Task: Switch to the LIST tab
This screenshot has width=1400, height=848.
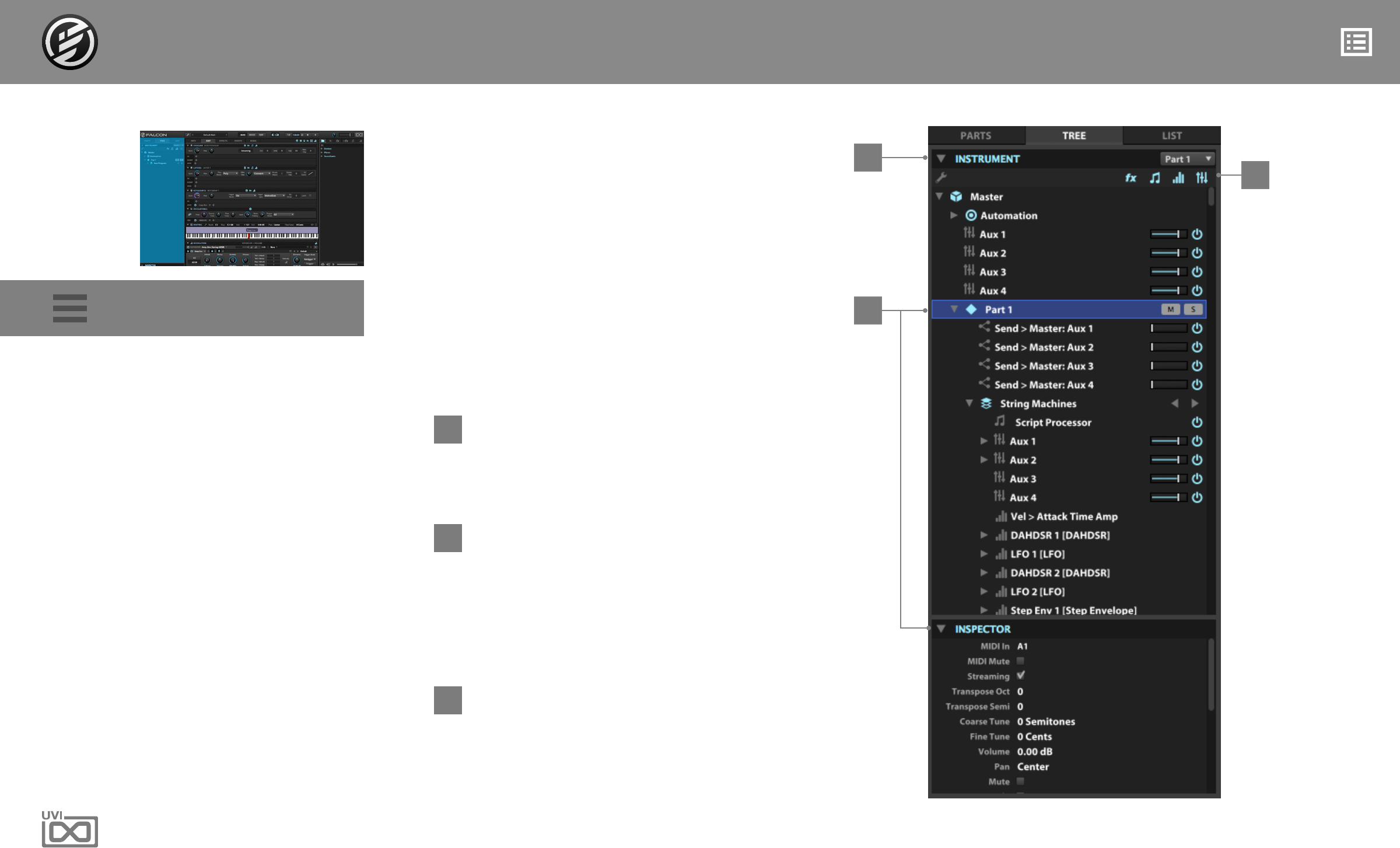Action: click(x=1171, y=135)
